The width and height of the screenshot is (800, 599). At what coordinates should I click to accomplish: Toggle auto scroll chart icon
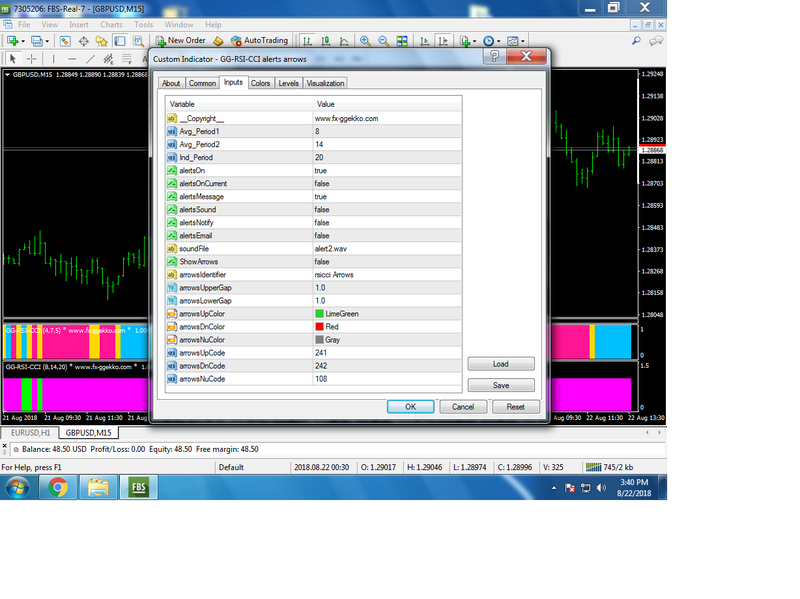tap(424, 41)
